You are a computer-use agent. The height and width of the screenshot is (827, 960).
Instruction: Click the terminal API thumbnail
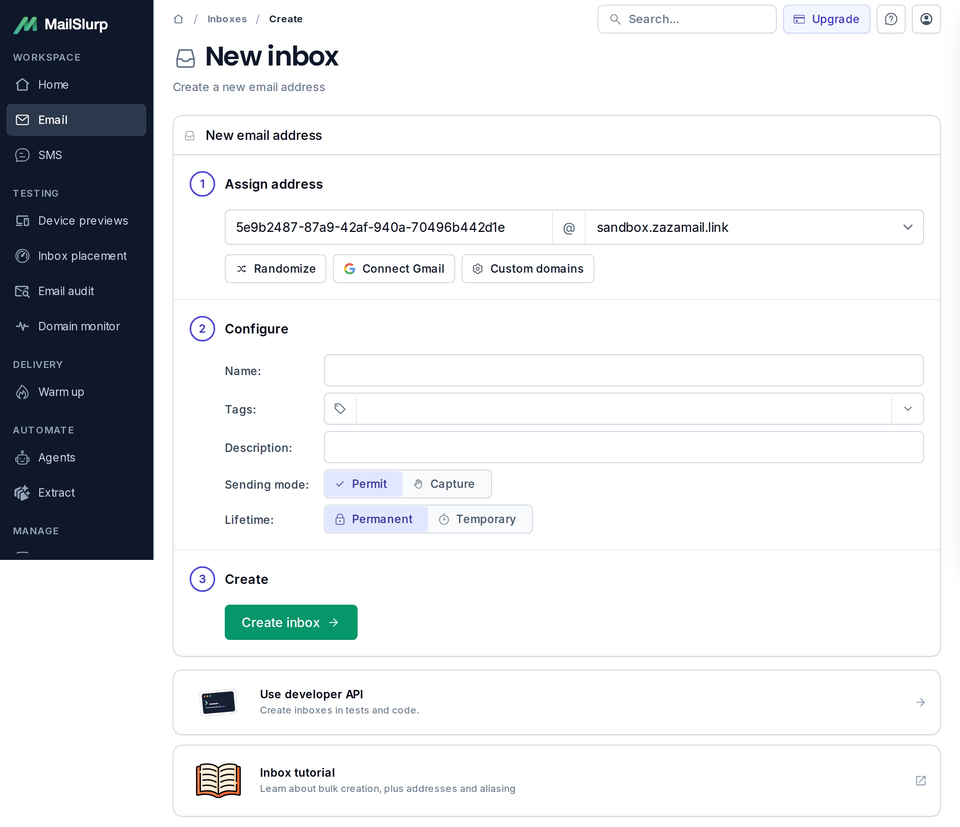[219, 702]
